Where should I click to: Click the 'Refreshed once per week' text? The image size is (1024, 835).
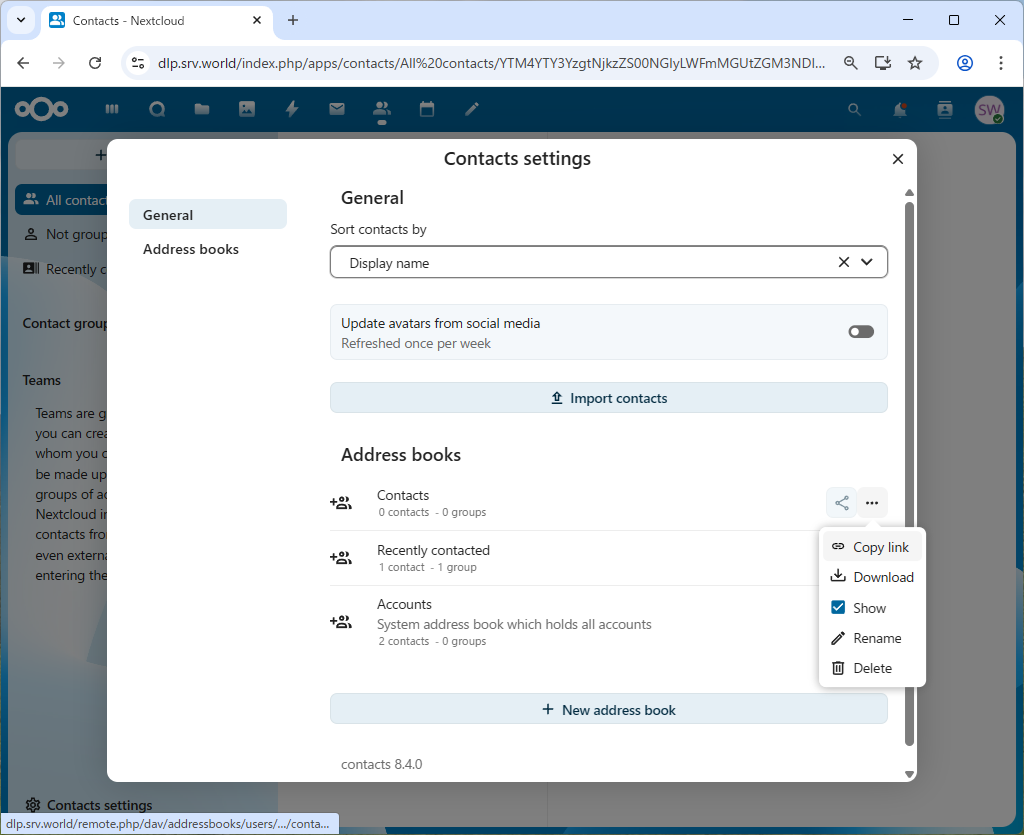415,343
